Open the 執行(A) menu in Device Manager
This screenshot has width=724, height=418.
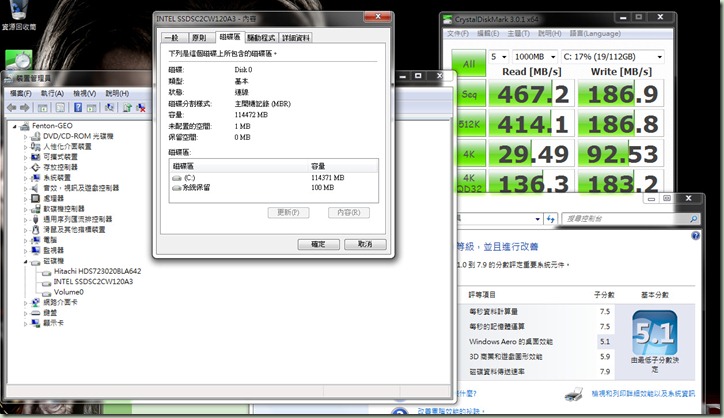[52, 93]
